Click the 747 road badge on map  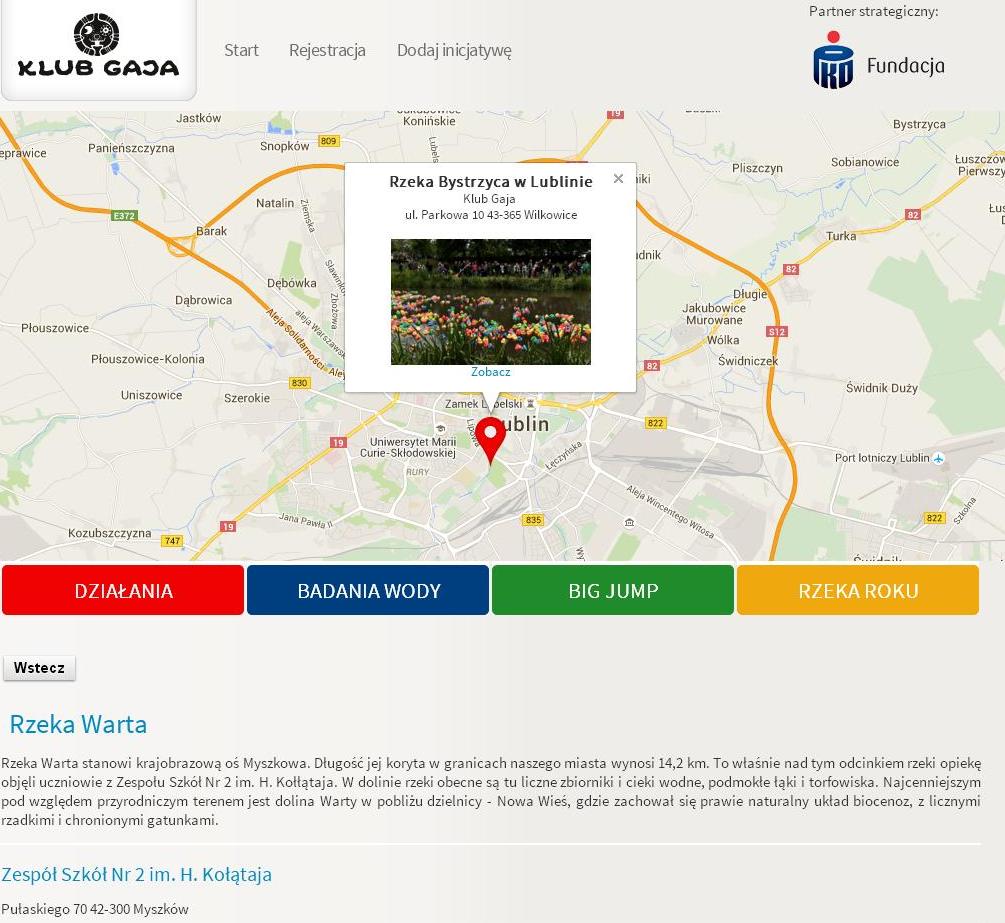172,540
